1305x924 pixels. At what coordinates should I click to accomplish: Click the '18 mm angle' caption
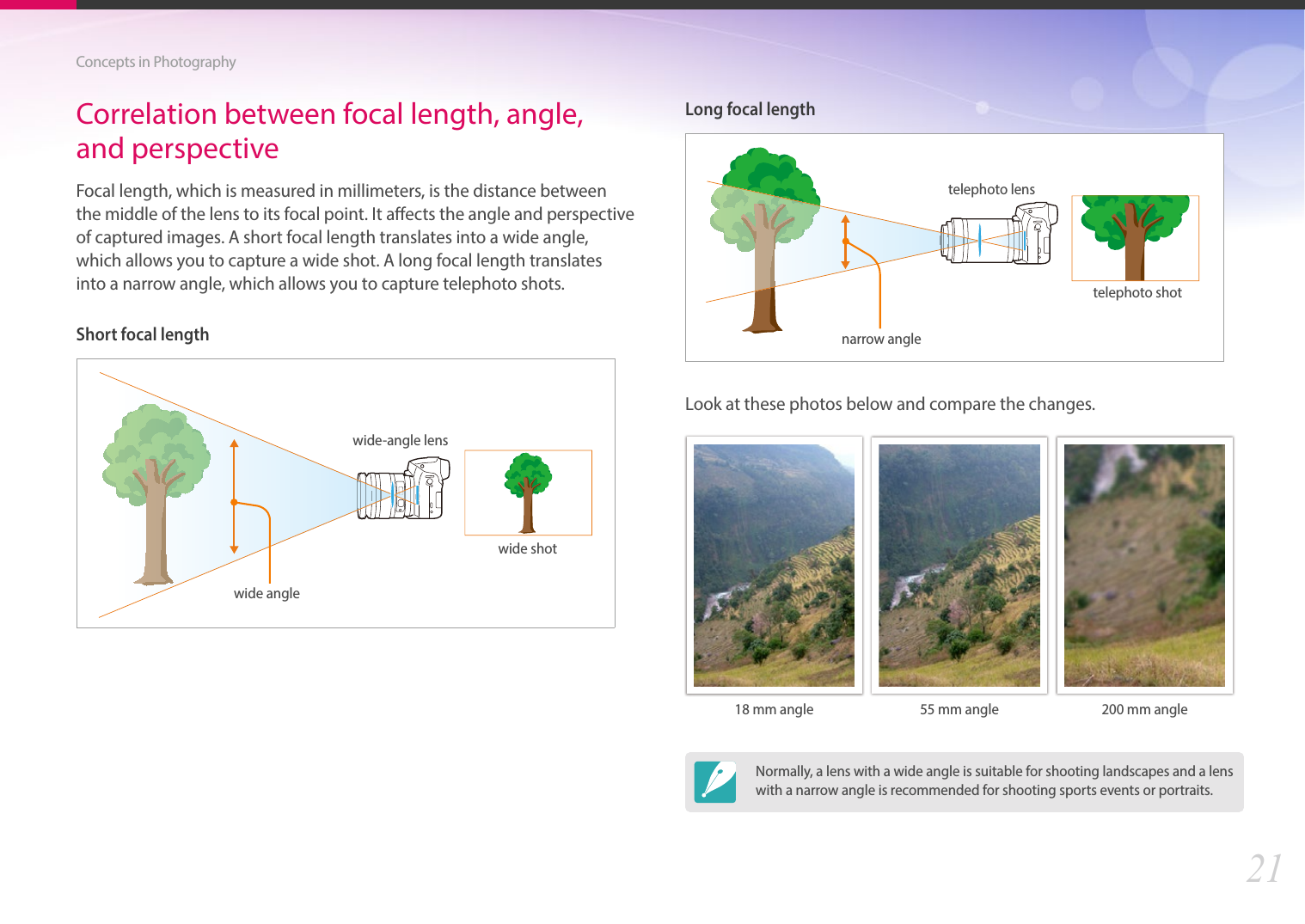pos(774,709)
